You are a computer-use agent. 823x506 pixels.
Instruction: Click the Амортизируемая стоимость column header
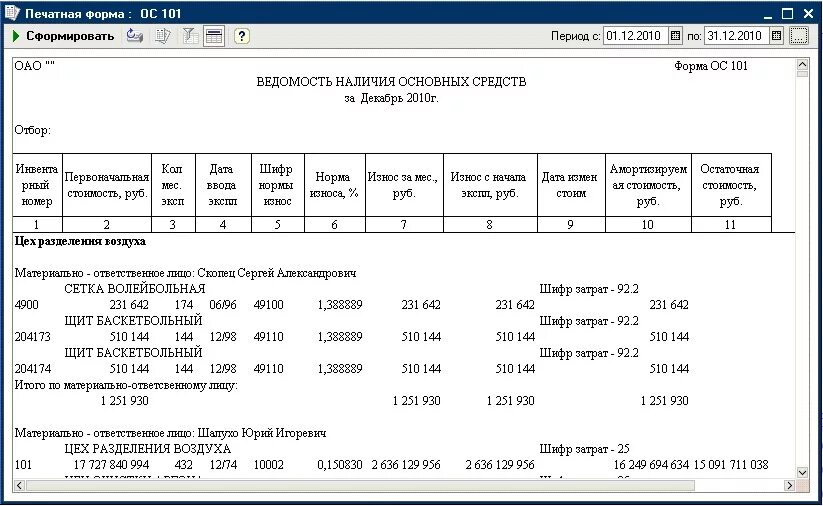pyautogui.click(x=648, y=185)
